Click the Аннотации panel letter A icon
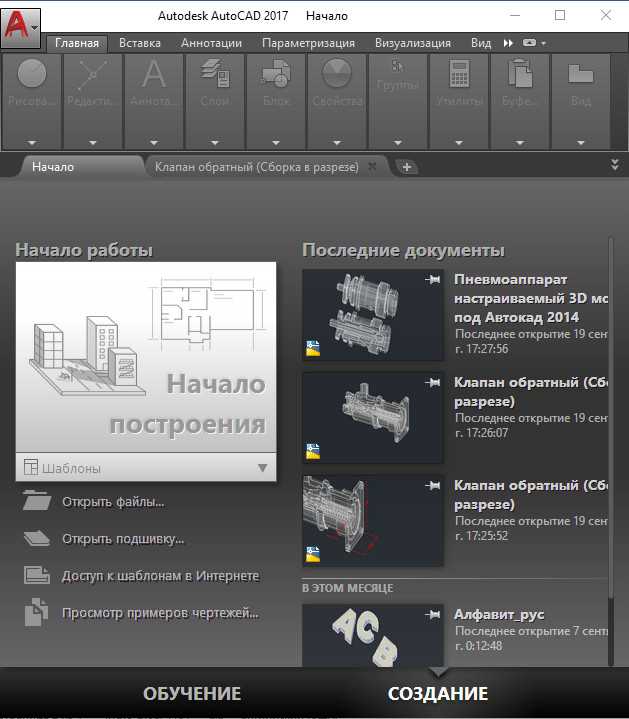The width and height of the screenshot is (629, 719). point(154,73)
